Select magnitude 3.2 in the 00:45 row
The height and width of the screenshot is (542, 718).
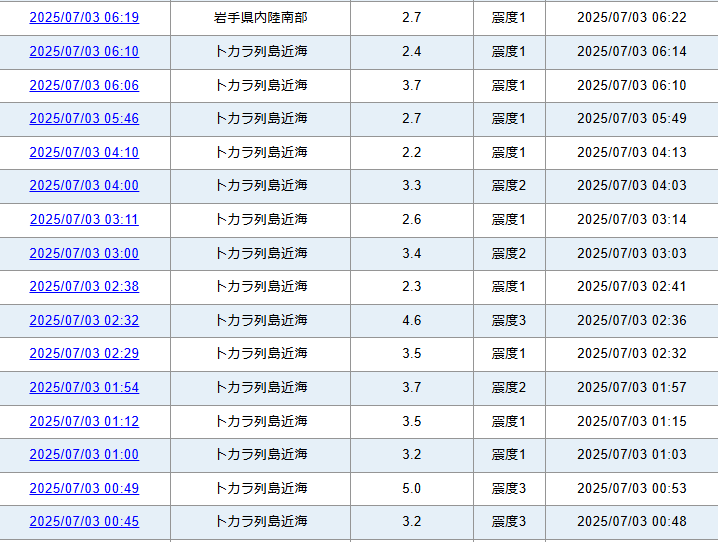[x=412, y=521]
